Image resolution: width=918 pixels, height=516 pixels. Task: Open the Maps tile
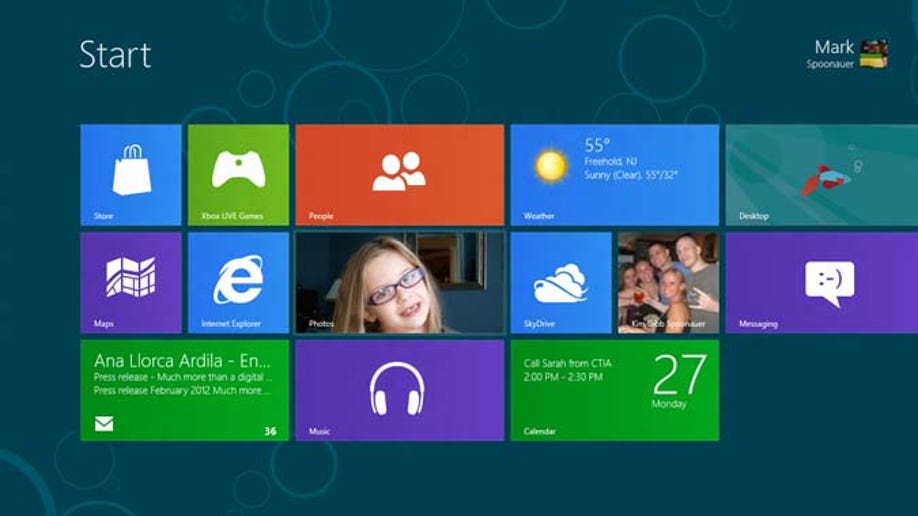point(131,282)
